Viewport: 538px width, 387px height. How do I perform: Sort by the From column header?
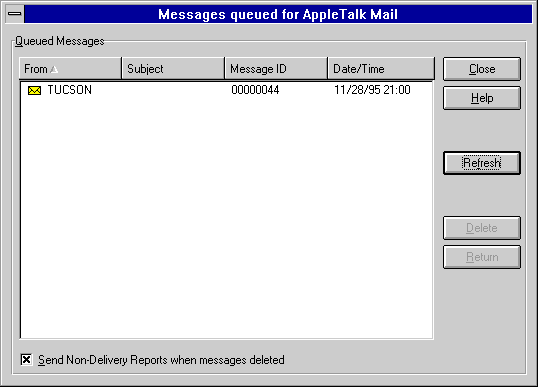(70, 69)
